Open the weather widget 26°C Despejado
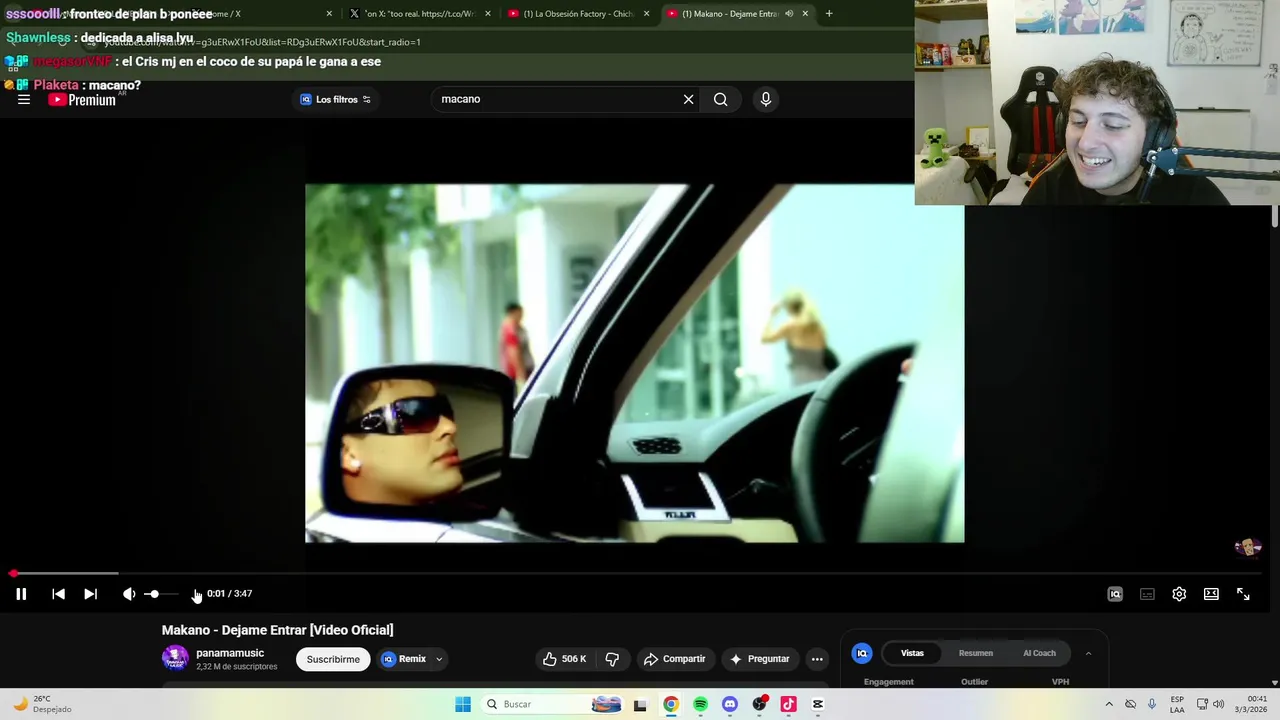Screen dimensions: 1280x720 tap(42, 704)
